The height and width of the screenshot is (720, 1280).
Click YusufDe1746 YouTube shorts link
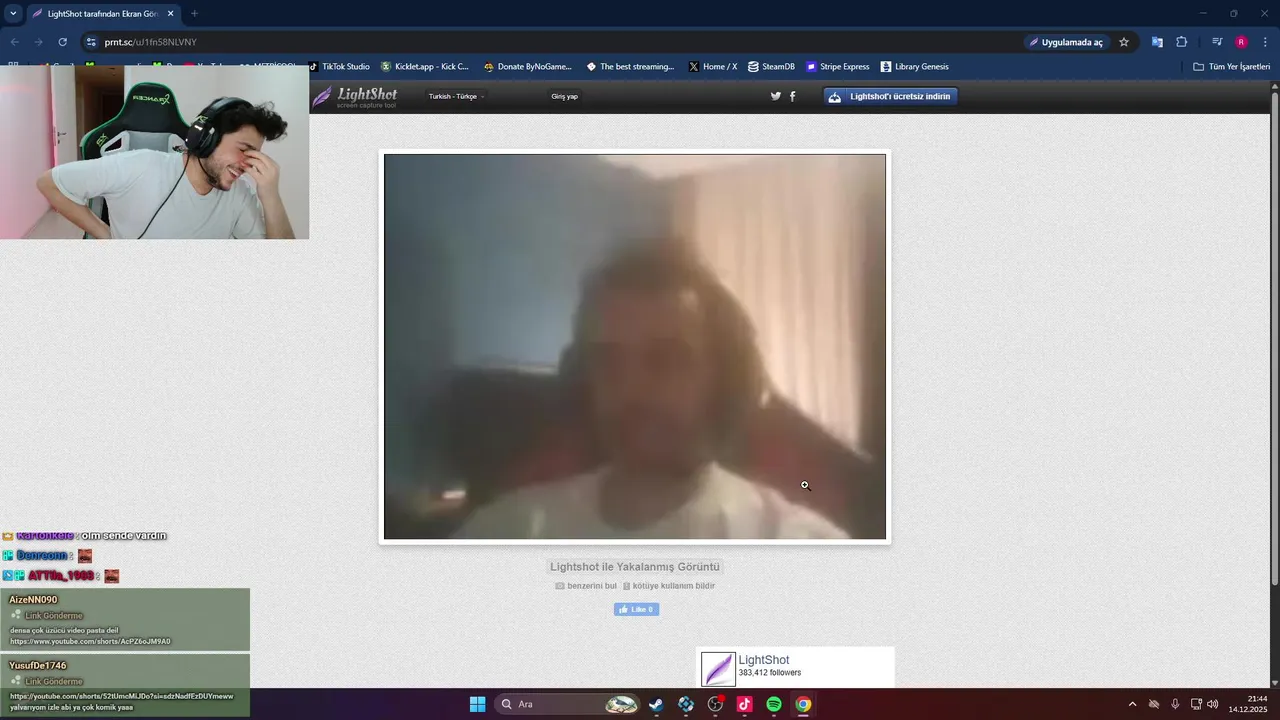(x=121, y=696)
